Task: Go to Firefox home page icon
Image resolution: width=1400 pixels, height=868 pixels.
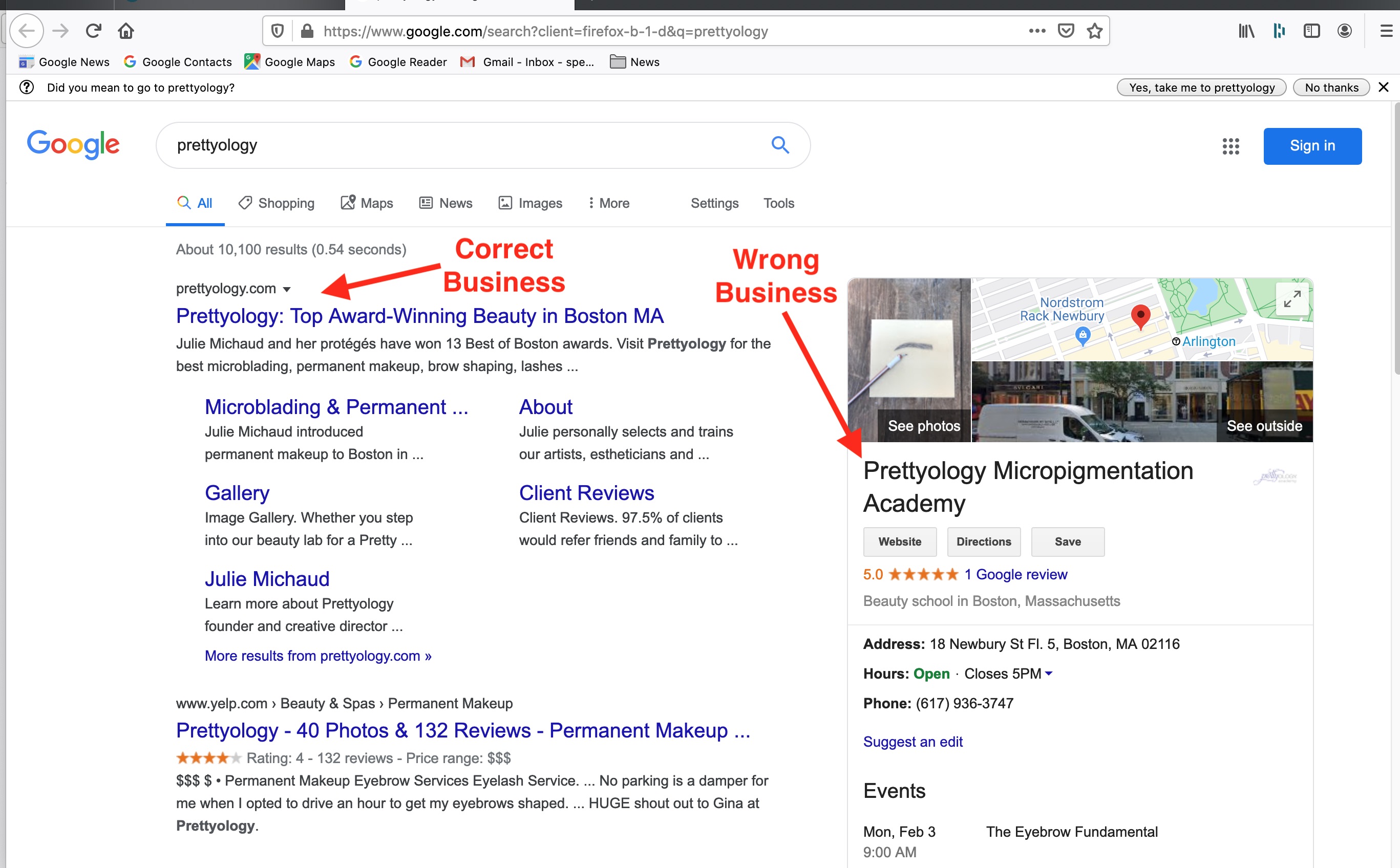Action: (126, 30)
